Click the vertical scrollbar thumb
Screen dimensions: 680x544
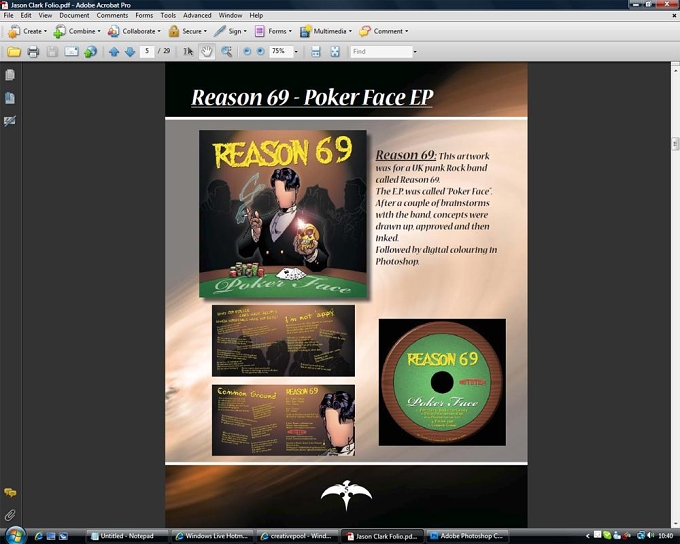tap(675, 143)
